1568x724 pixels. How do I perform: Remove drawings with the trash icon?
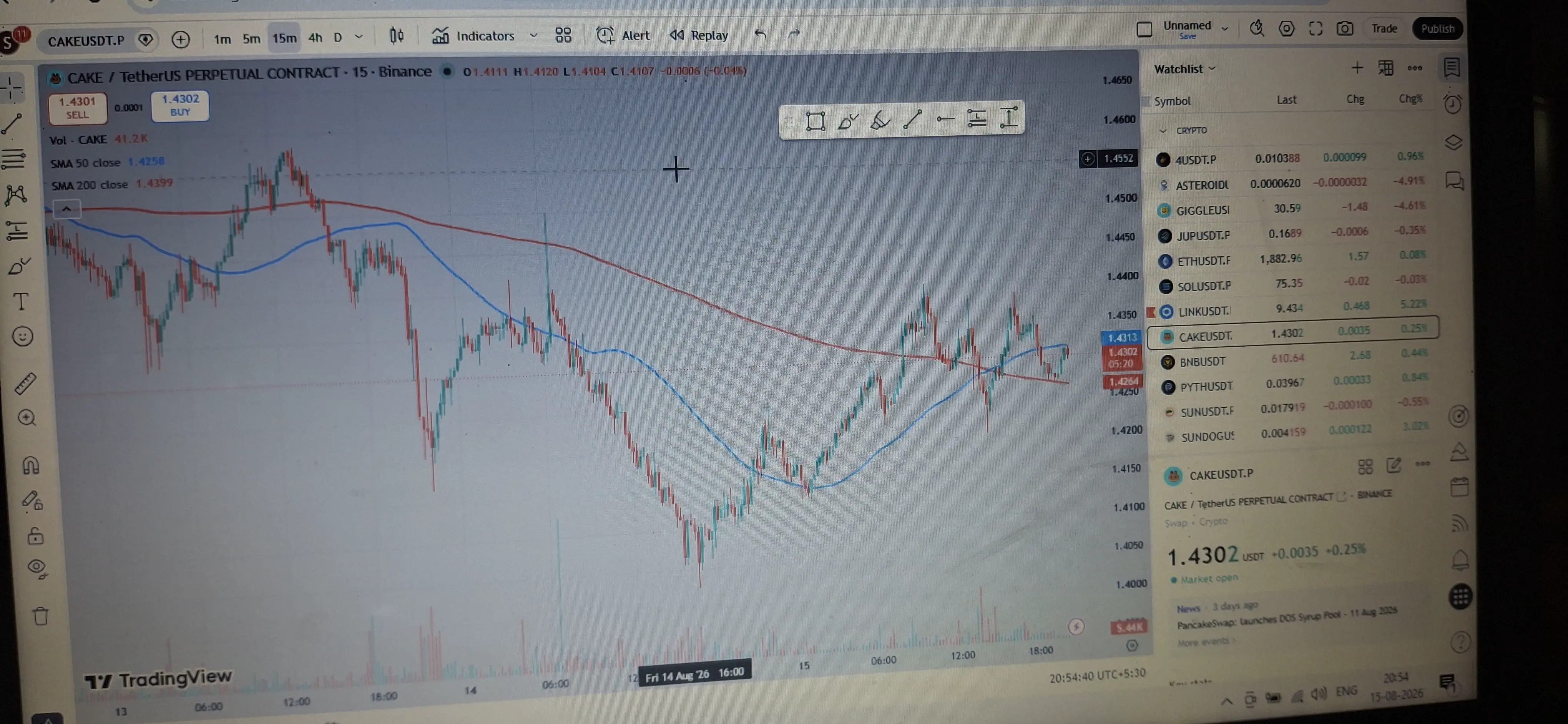pos(41,616)
